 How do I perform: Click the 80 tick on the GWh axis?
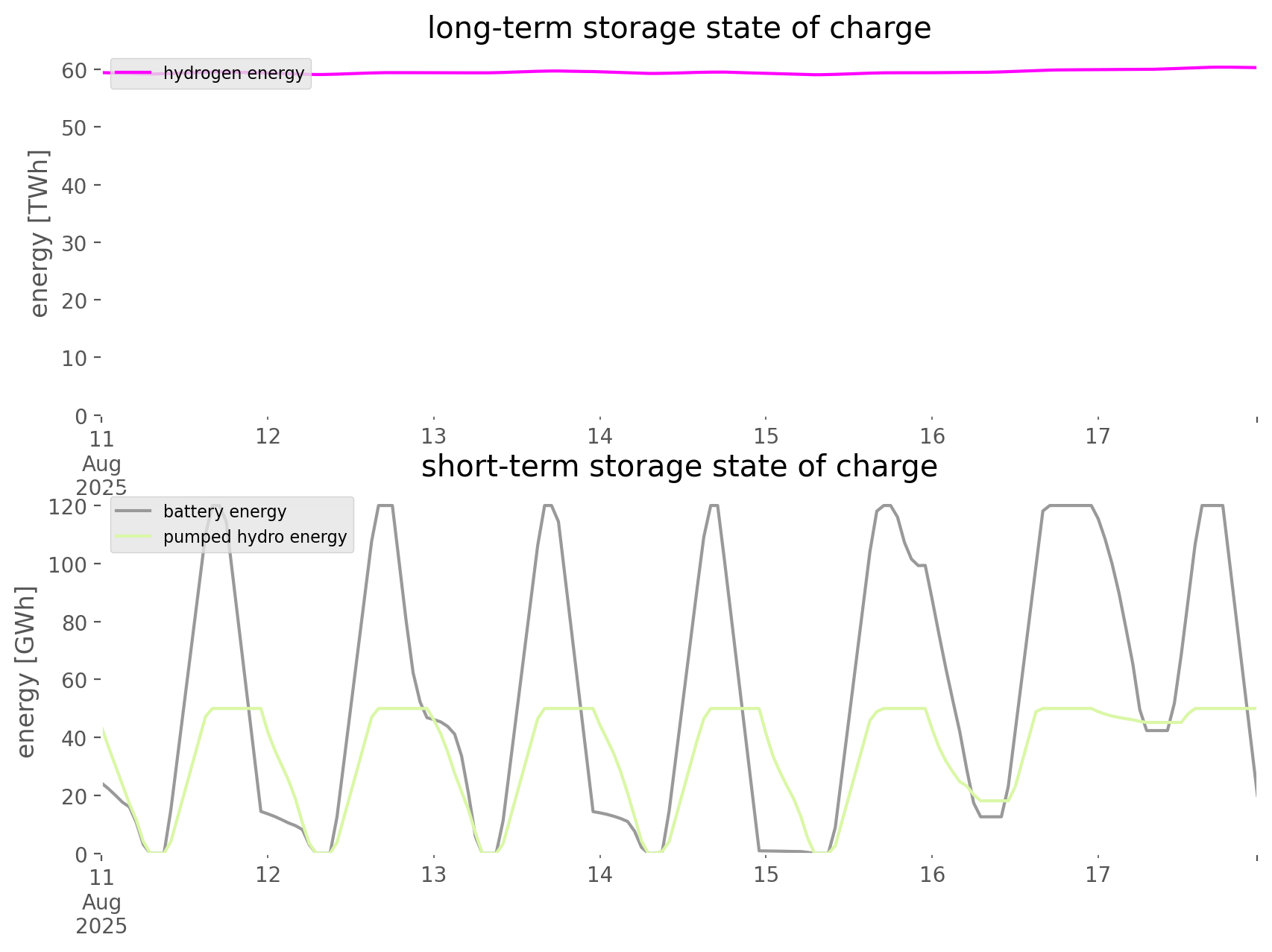[75, 622]
